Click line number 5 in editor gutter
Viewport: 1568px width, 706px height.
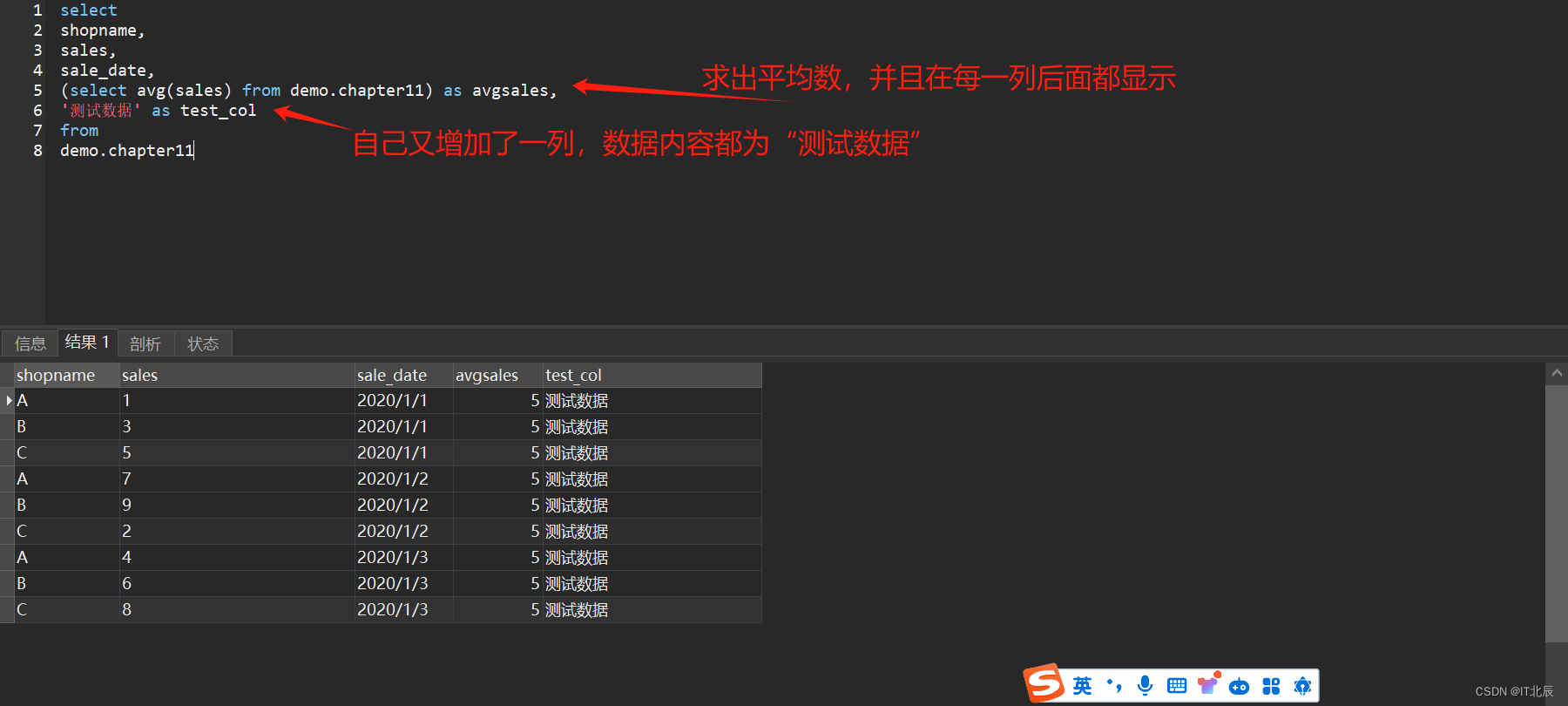37,91
